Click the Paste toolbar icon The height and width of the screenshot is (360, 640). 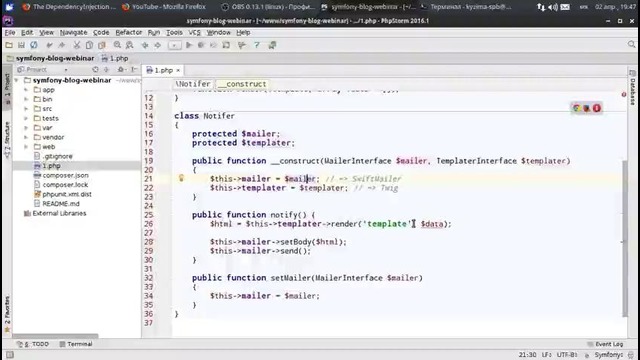click(102, 45)
